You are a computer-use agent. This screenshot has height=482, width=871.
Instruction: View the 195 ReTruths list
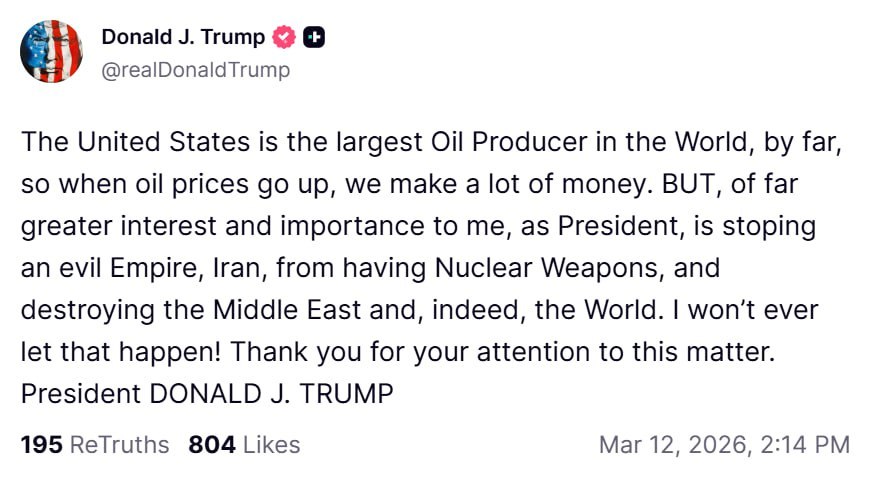click(x=95, y=445)
